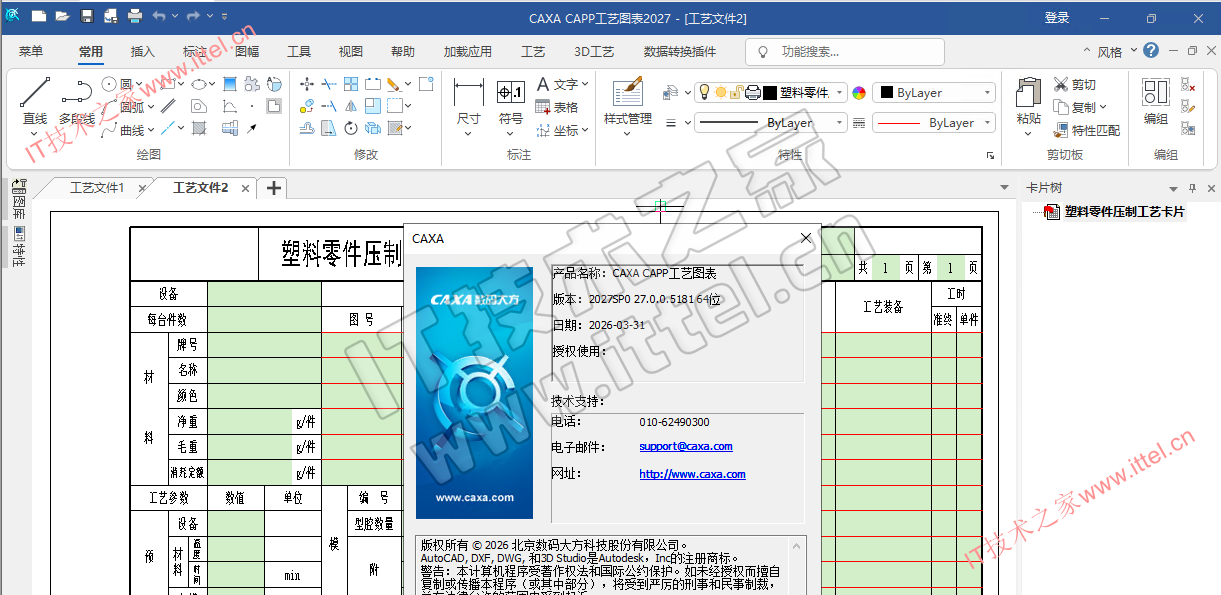Viewport: 1221px width, 595px height.
Task: Click the parallel lines tool icon
Action: [x=168, y=106]
